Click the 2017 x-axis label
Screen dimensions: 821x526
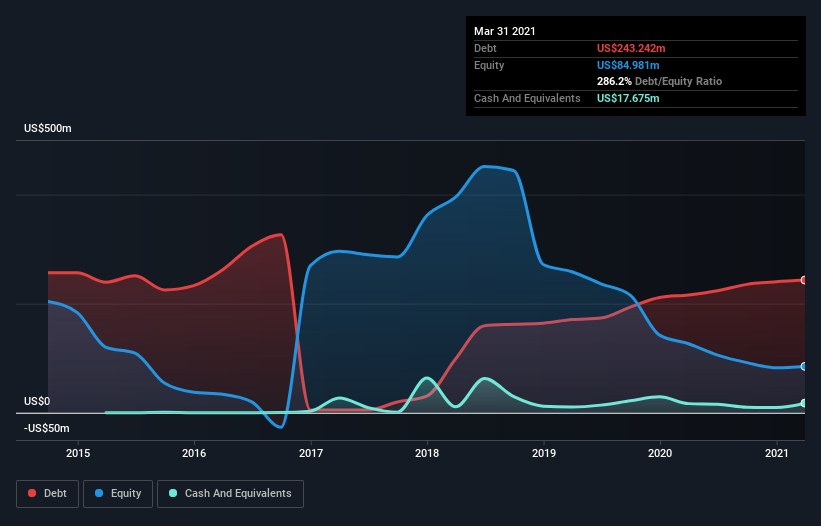311,453
